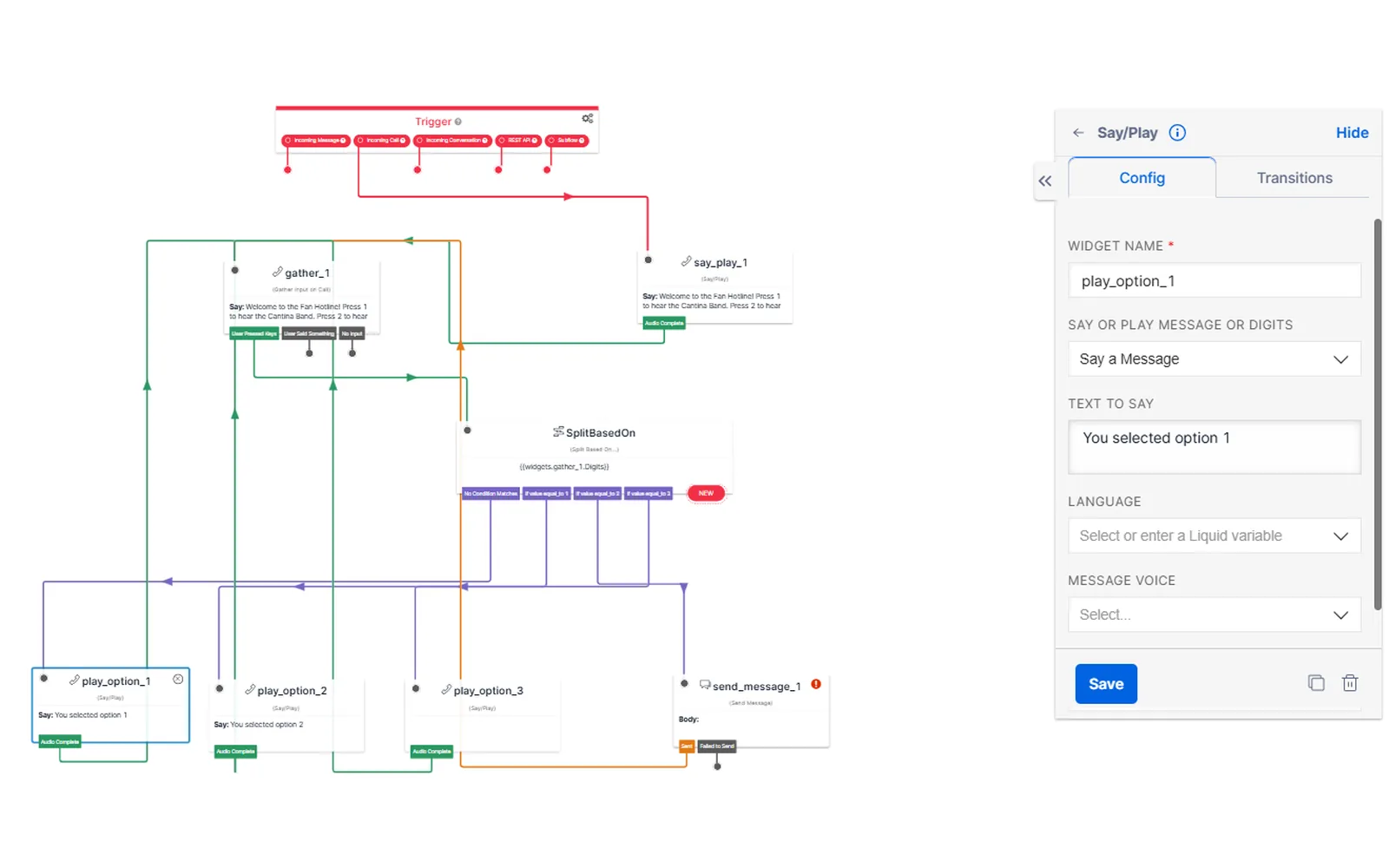Open Trigger widget settings gear
This screenshot has width=1389, height=868.
pos(588,118)
